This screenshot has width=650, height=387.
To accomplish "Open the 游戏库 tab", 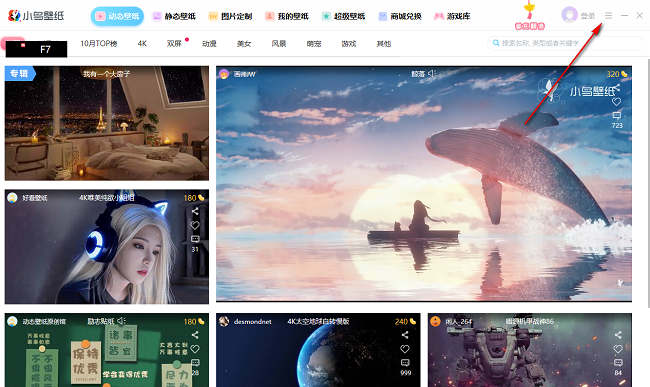I will coord(452,16).
